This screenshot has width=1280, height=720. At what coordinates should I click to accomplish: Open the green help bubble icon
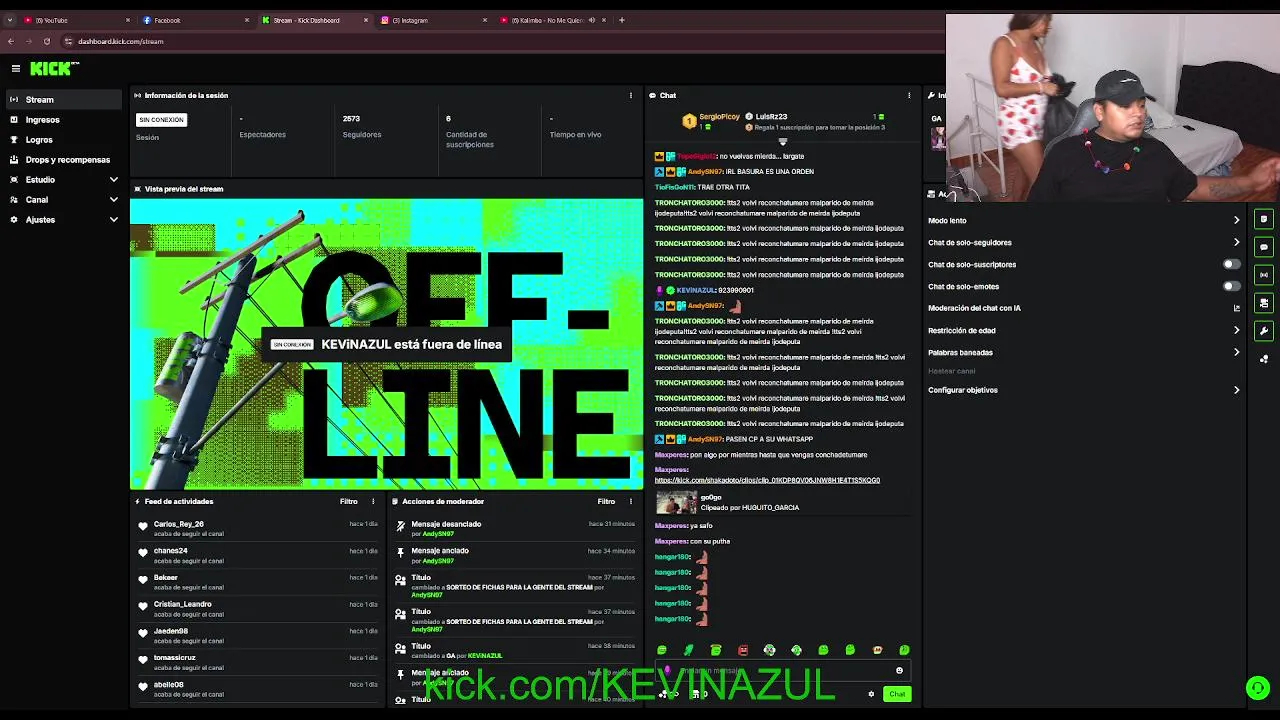point(1258,688)
